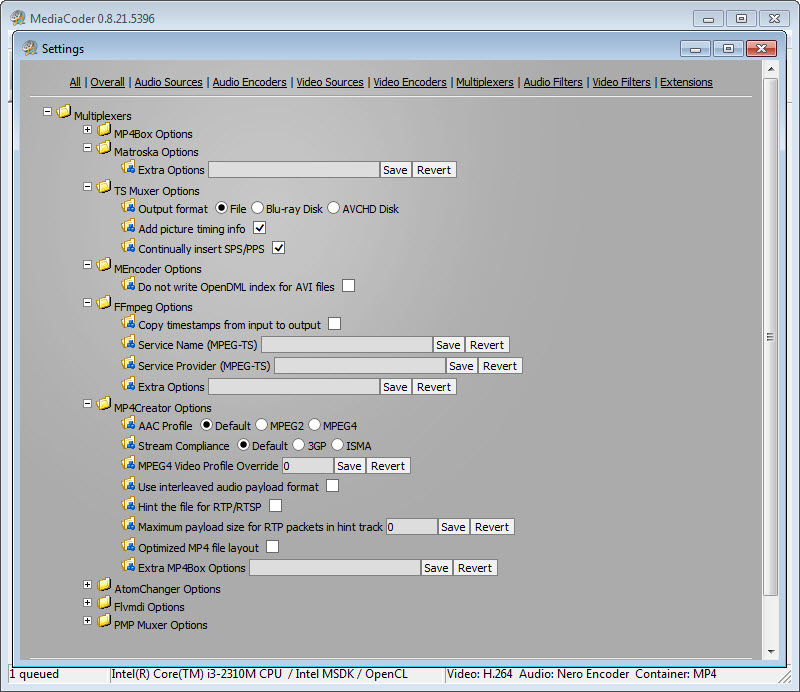Click the icon beside Optimized MP4 file layout

128,546
